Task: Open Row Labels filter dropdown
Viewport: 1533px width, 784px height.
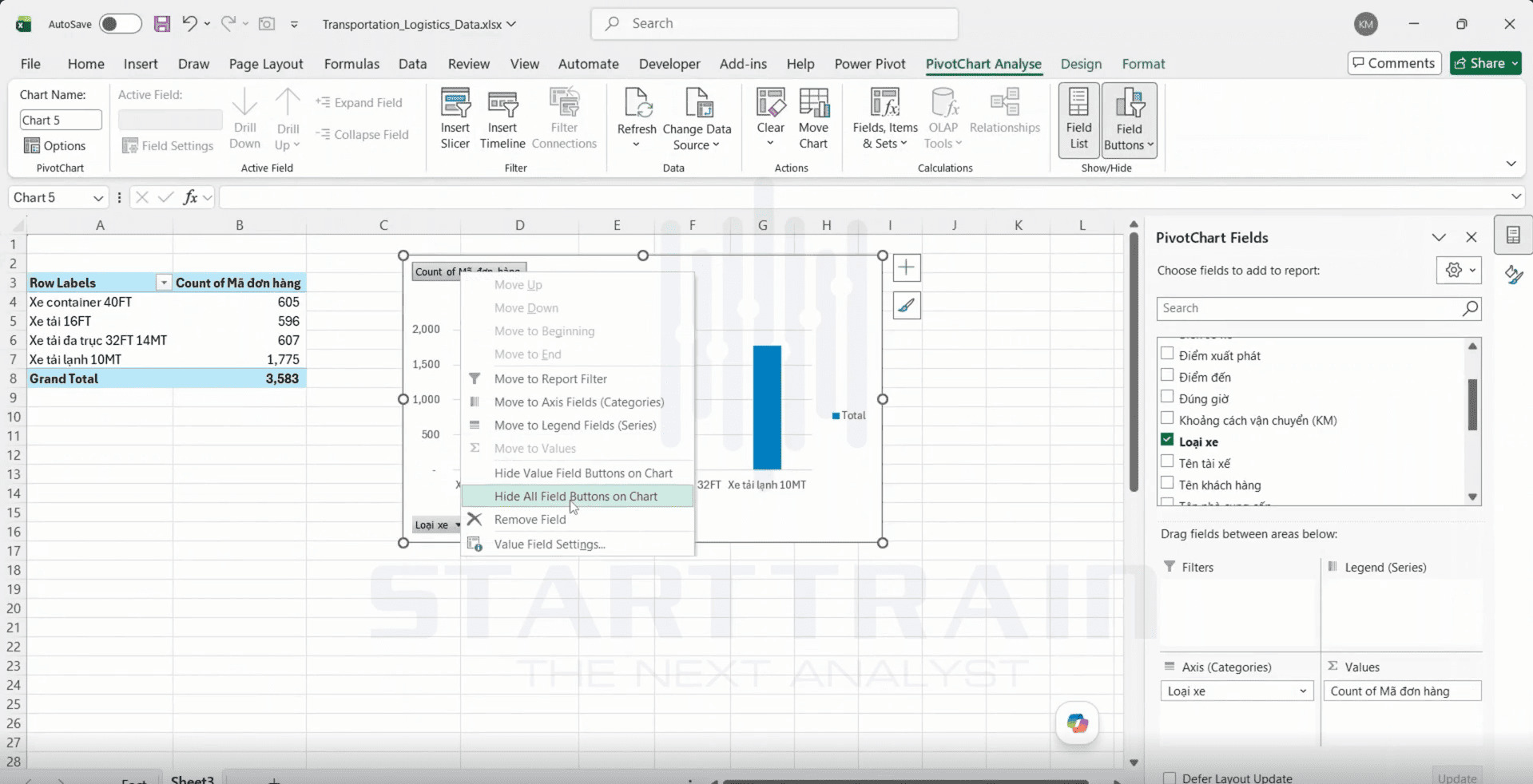Action: [x=164, y=283]
